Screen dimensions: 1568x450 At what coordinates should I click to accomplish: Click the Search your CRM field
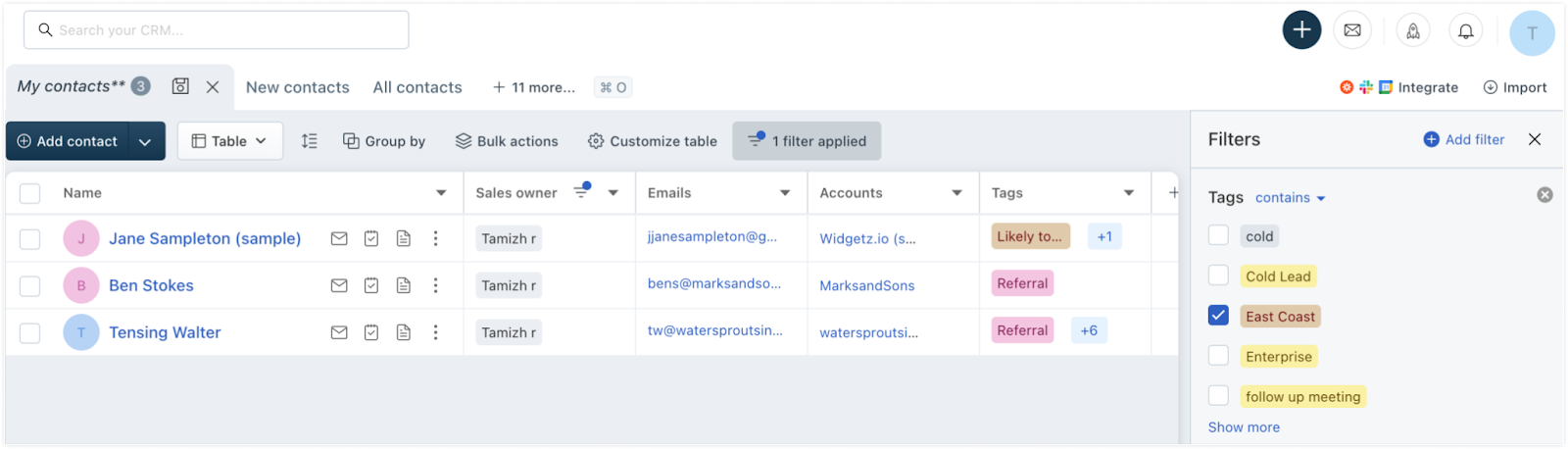(x=216, y=30)
